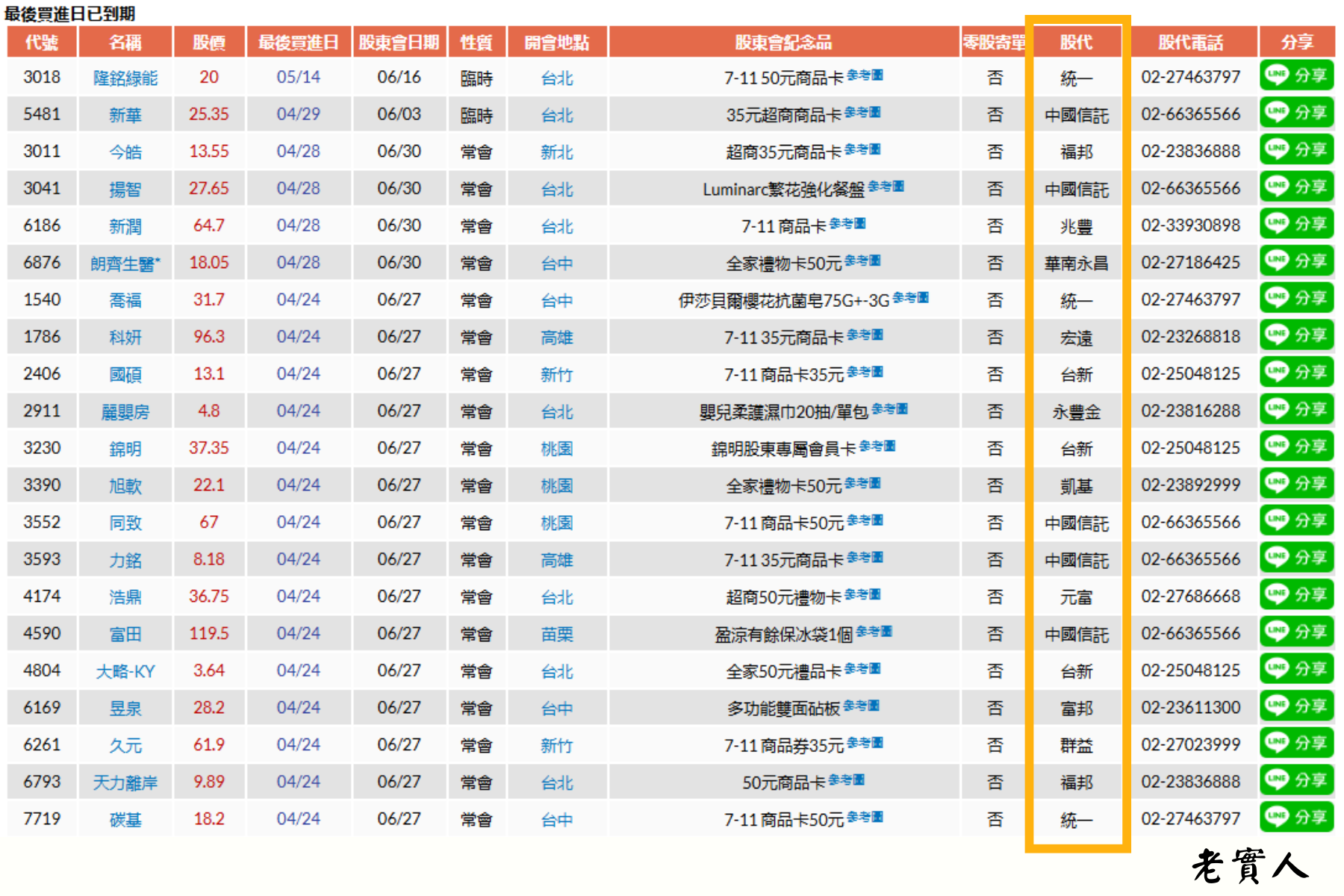Open the 新華 stock name link
The height and width of the screenshot is (896, 1344).
[x=125, y=115]
